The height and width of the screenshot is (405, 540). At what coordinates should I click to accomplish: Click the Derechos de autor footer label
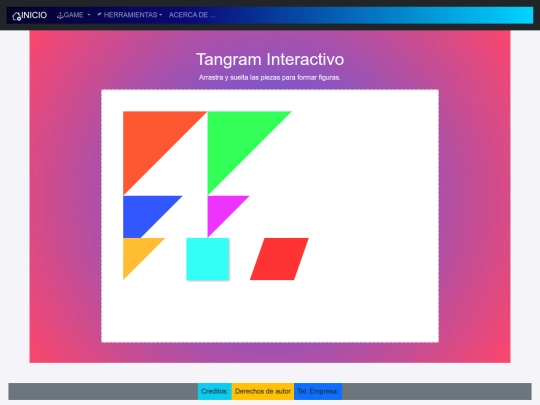(263, 392)
